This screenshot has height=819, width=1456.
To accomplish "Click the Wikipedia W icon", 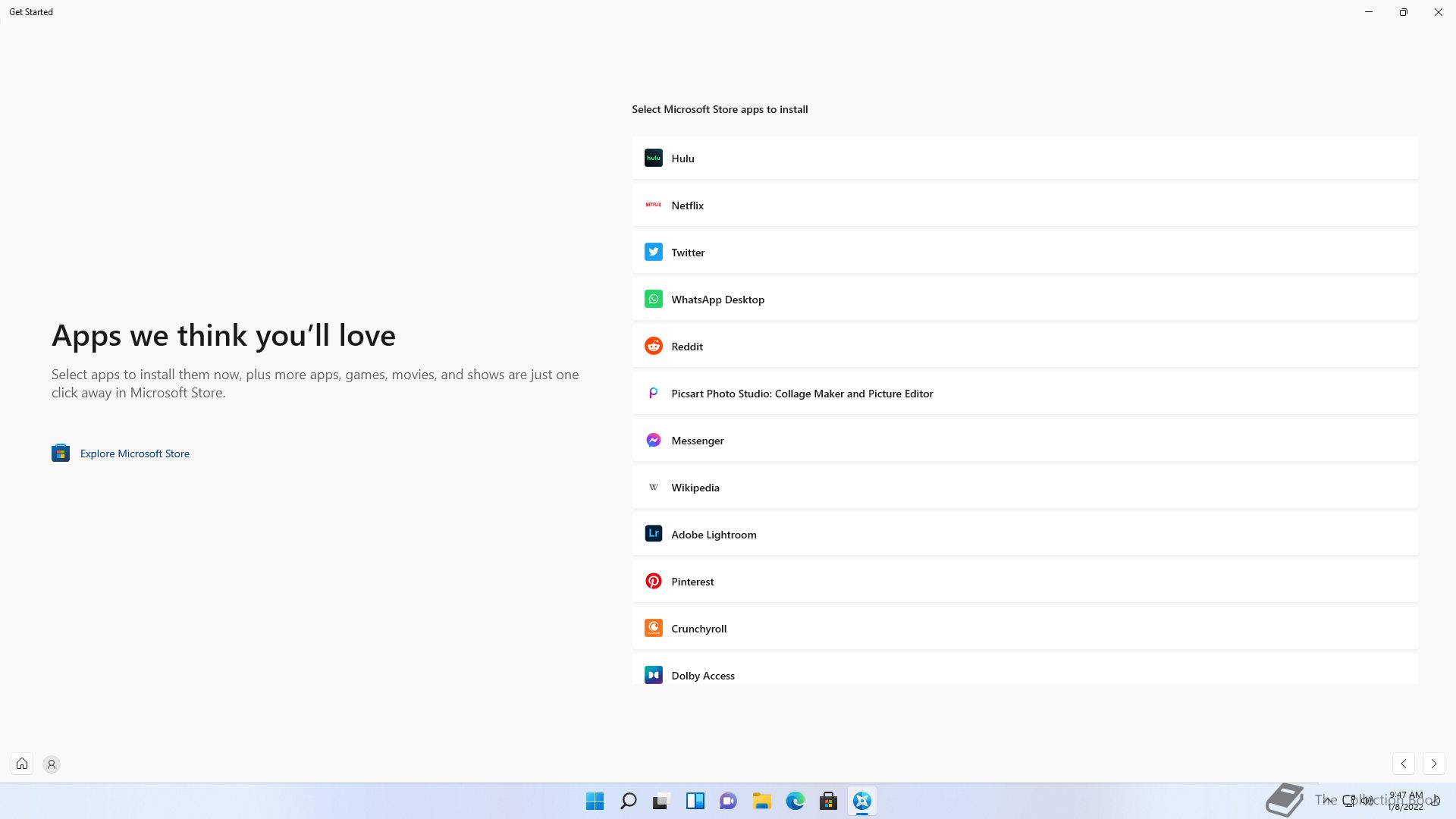I will click(x=653, y=487).
